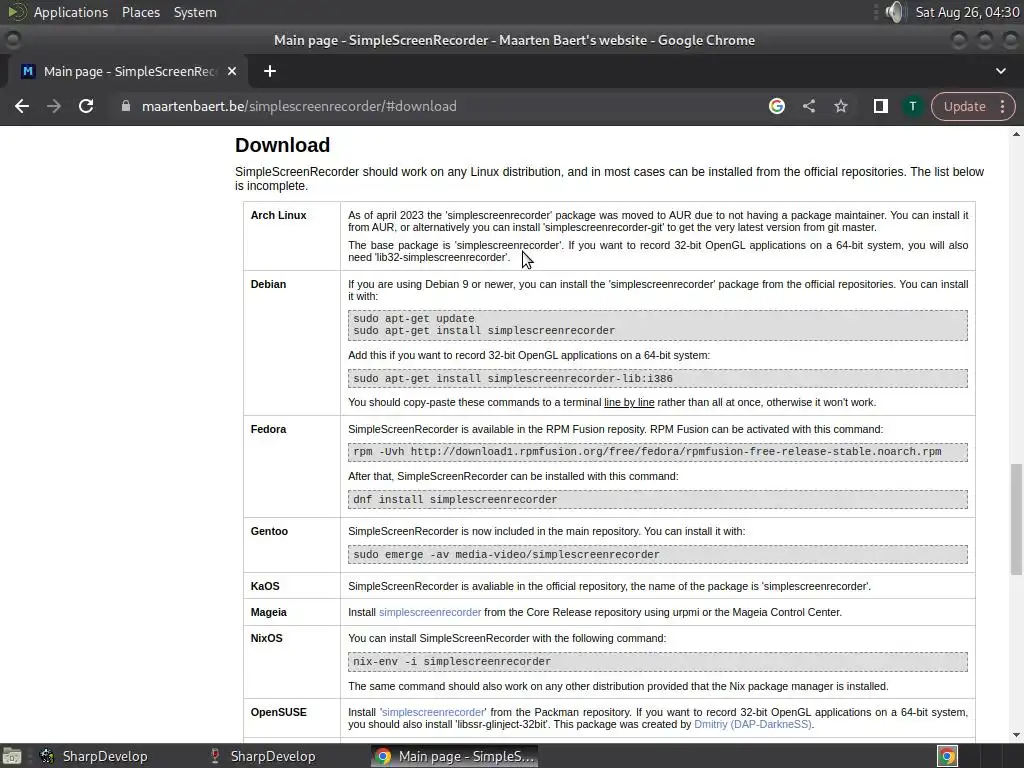Click the Chrome tray icon at bottom right
1024x768 pixels.
click(948, 756)
